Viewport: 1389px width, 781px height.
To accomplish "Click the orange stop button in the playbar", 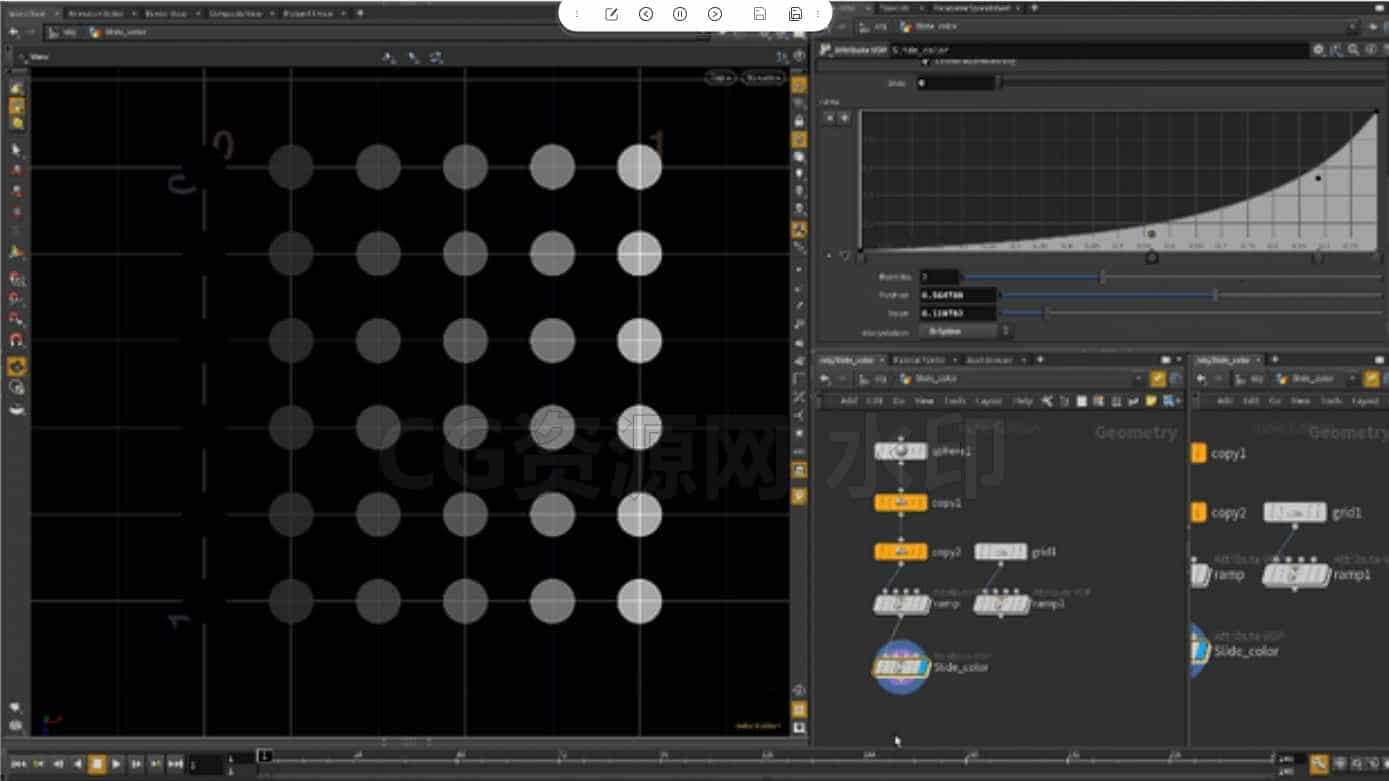I will click(97, 764).
